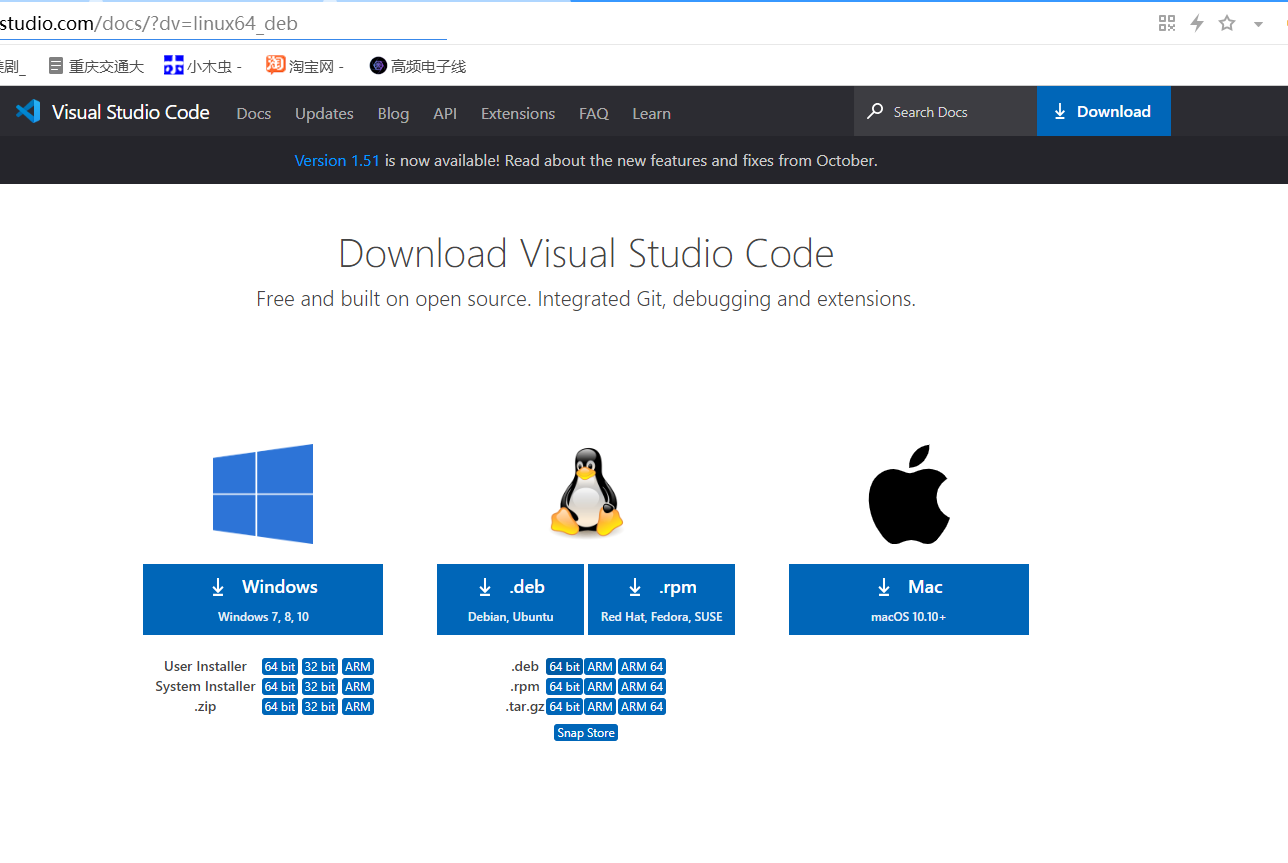This screenshot has width=1288, height=863.
Task: Click the Download Visual Studio Code heading
Action: point(586,254)
